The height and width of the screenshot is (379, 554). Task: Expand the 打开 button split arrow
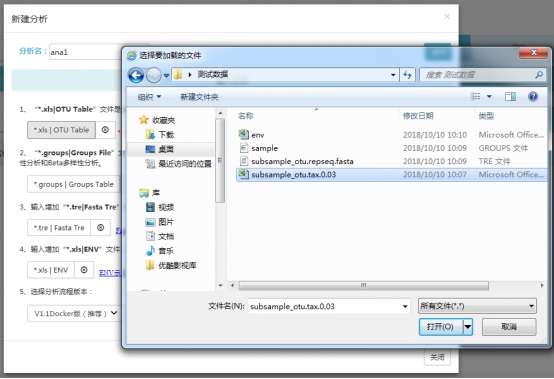point(467,327)
